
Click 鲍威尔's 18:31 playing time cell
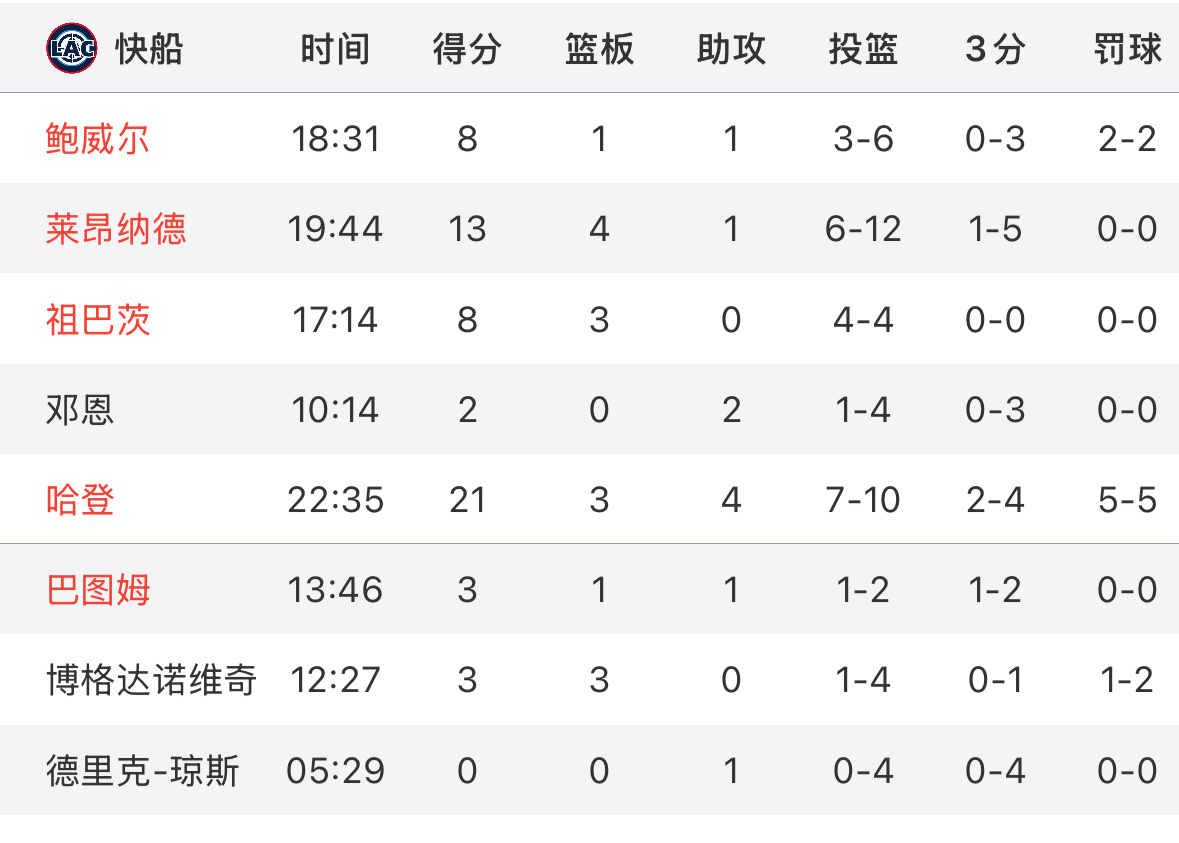335,139
